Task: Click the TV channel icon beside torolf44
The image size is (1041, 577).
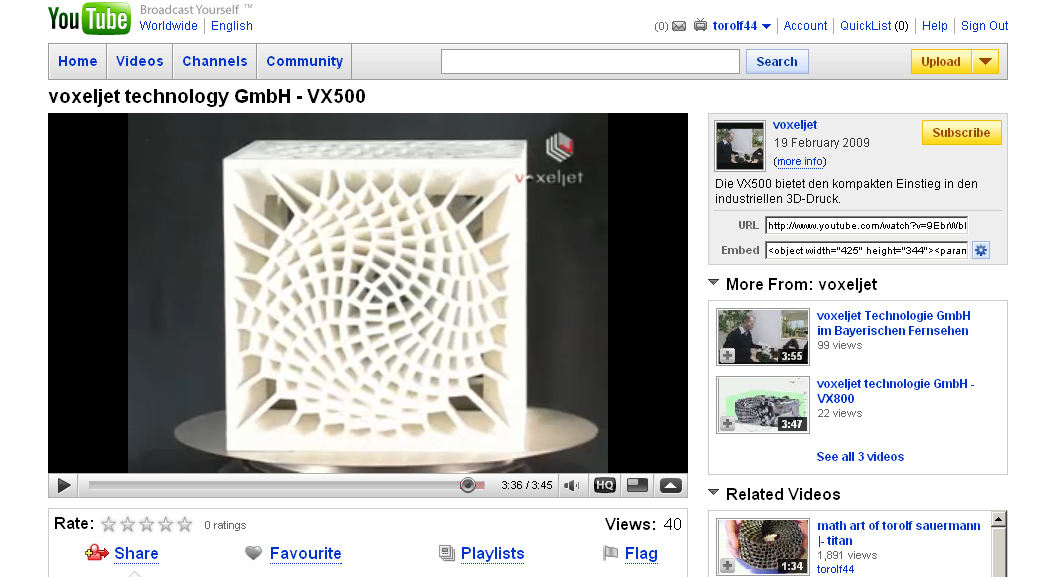Action: tap(700, 25)
